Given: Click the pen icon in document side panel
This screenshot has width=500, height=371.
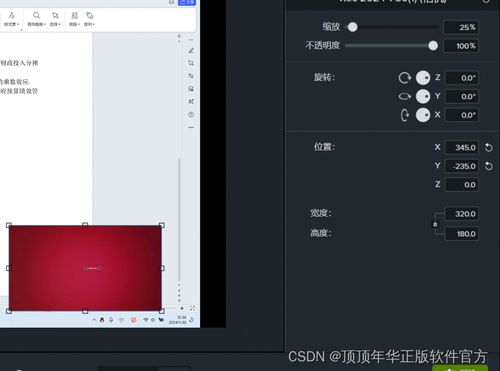Looking at the screenshot, I should pyautogui.click(x=191, y=51).
